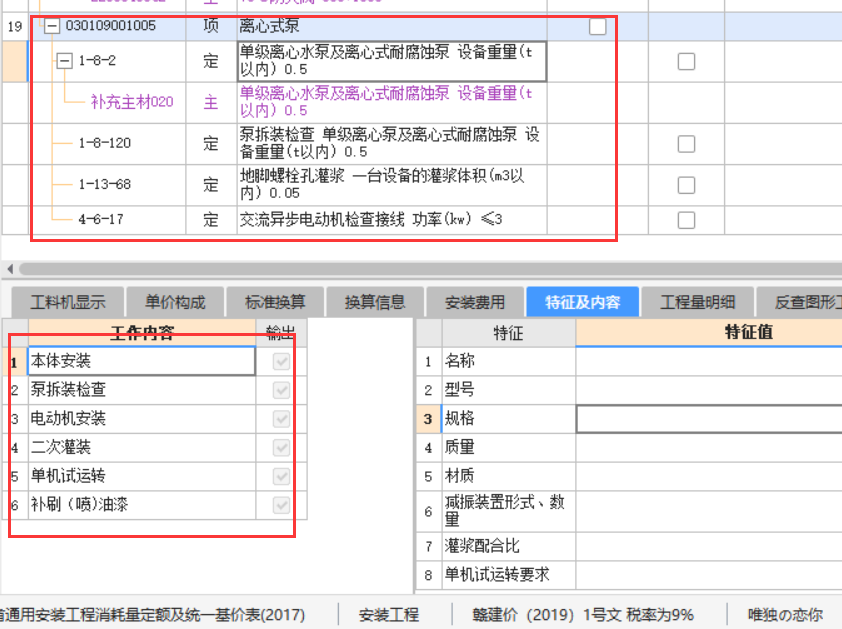Select the 减振装置形式、数量 feature row
This screenshot has height=629, width=842.
coord(509,511)
